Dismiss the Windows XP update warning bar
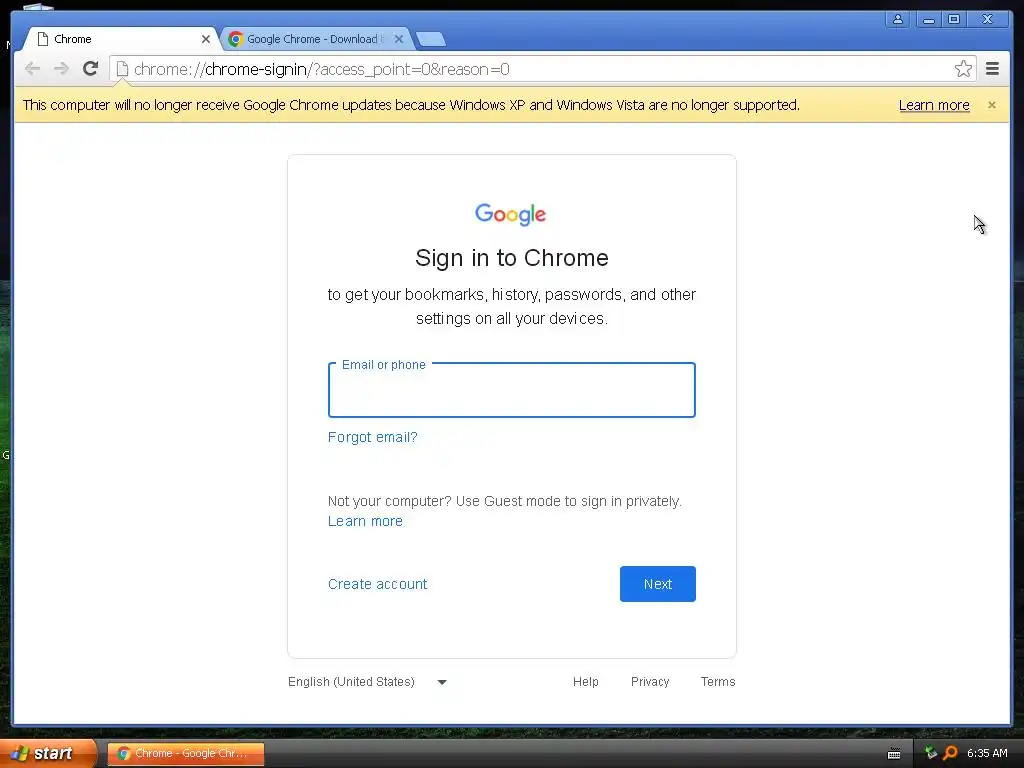 (x=992, y=105)
